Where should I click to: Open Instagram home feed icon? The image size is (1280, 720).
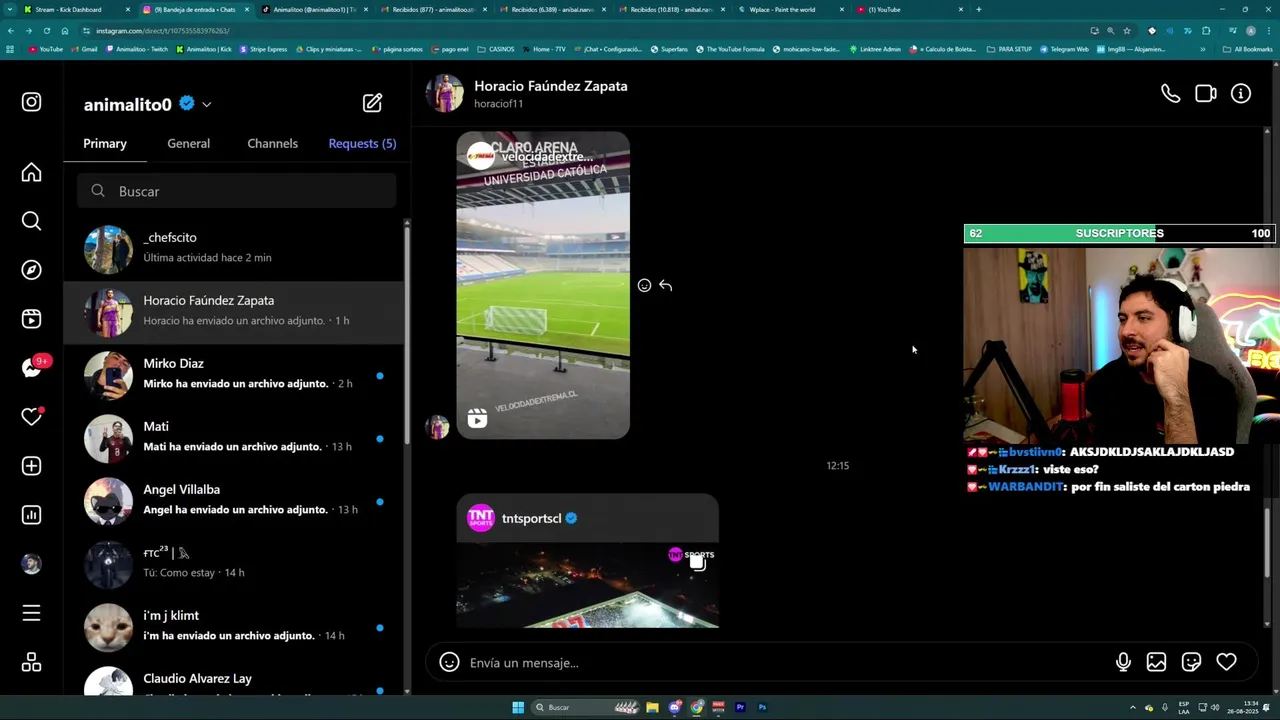click(31, 173)
